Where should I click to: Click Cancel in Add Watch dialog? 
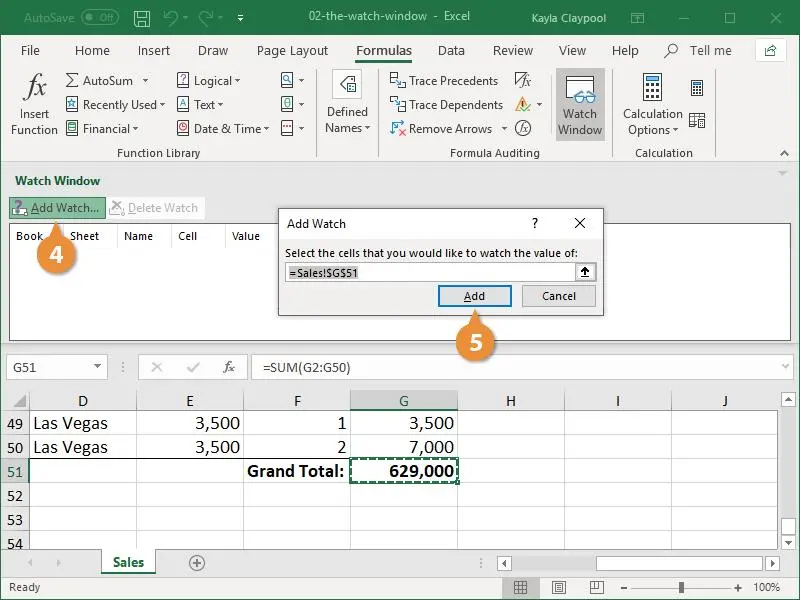coord(559,296)
